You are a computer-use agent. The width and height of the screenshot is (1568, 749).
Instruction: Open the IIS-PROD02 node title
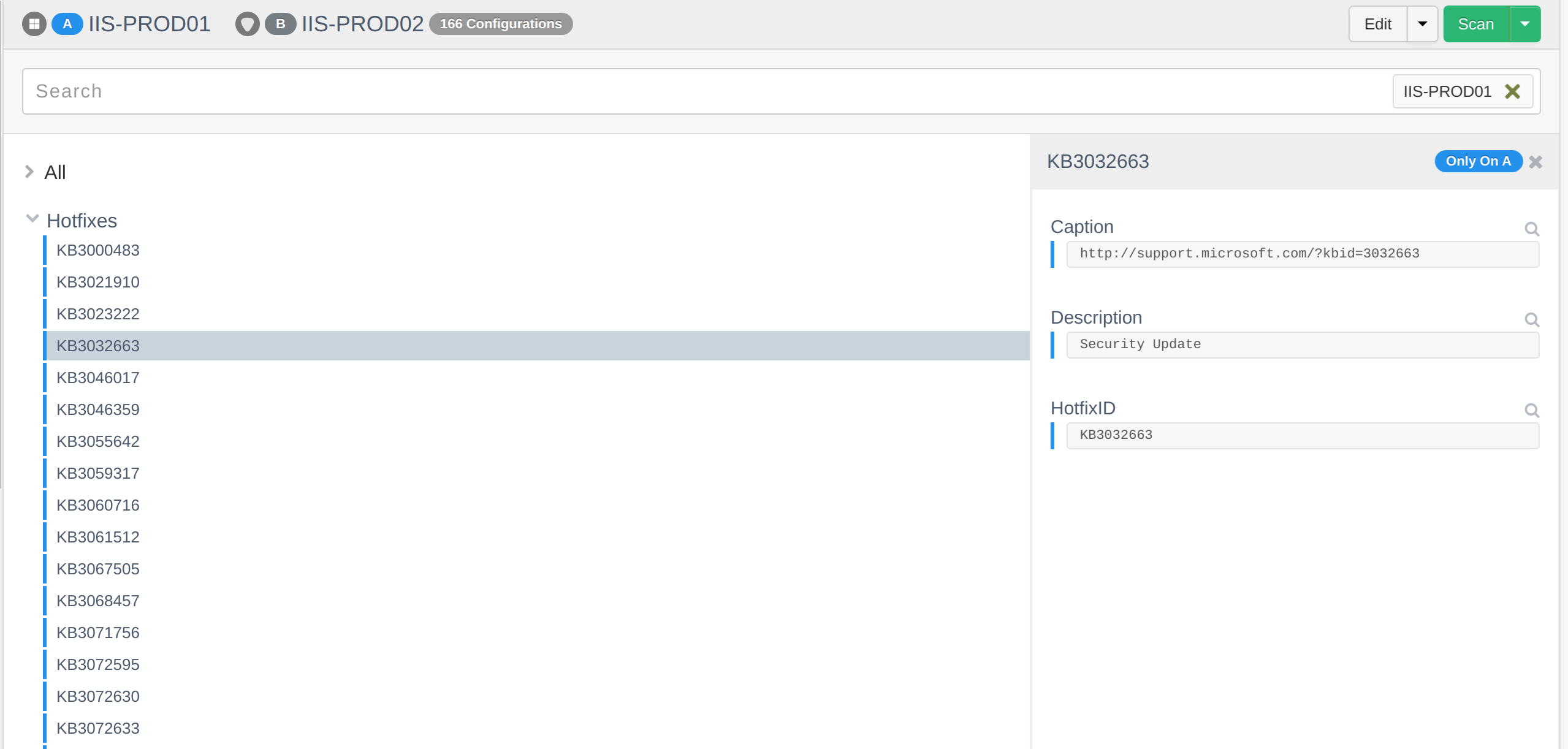coord(362,24)
